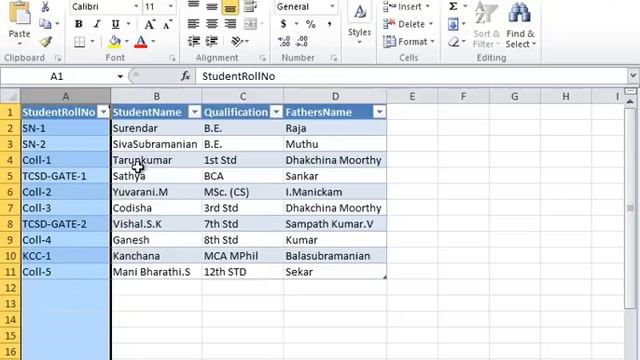Screen dimensions: 640x360
Task: Click the Paste button
Action: tap(19, 22)
